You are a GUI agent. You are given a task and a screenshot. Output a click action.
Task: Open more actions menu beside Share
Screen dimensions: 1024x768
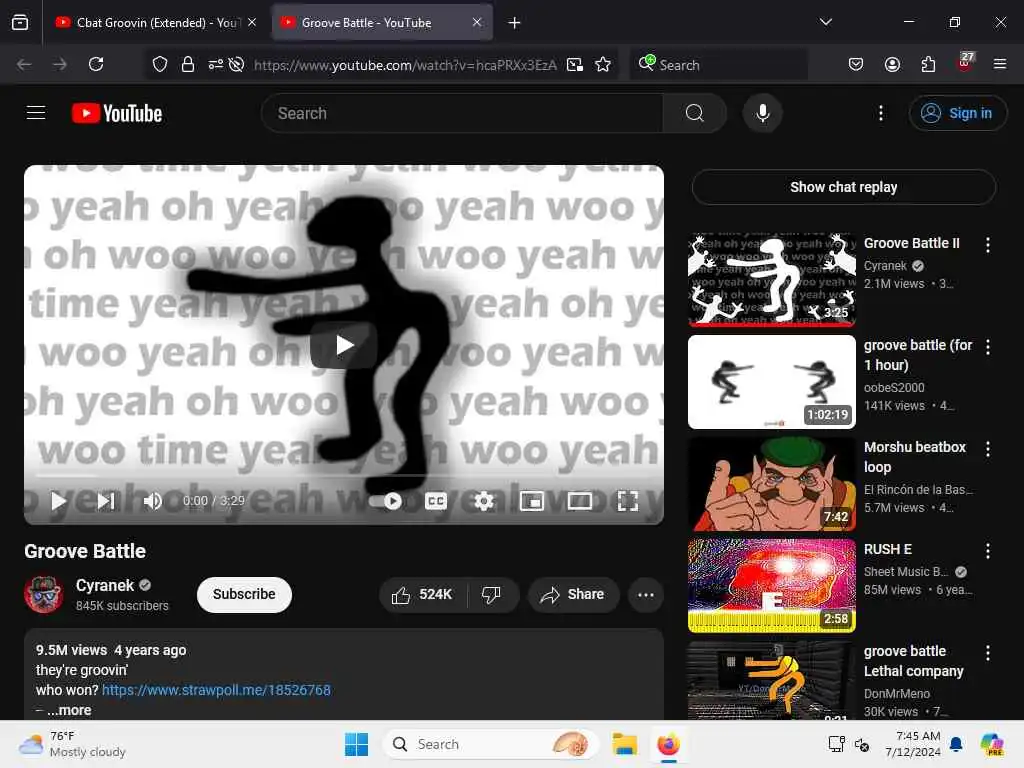(645, 594)
